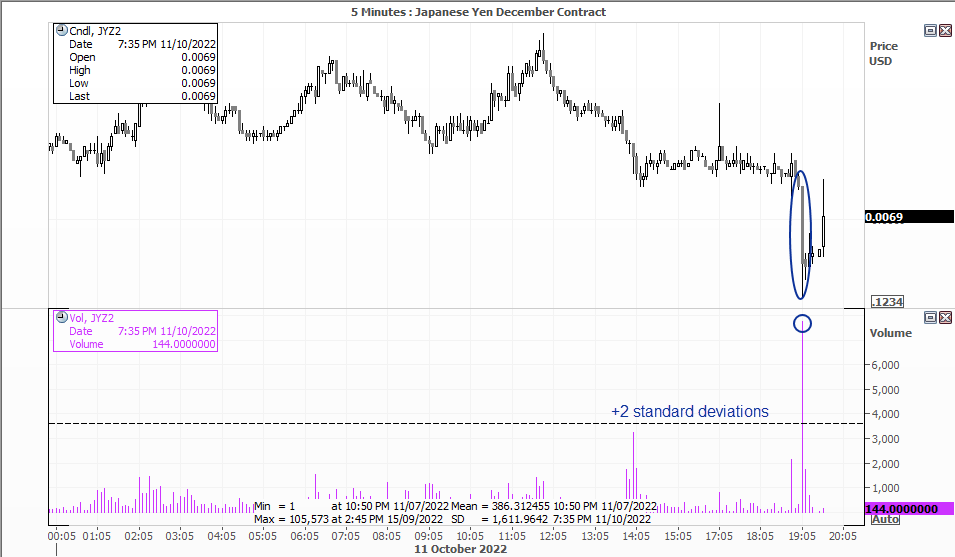Click the 20:05 time axis label
This screenshot has width=955, height=557.
pyautogui.click(x=843, y=536)
